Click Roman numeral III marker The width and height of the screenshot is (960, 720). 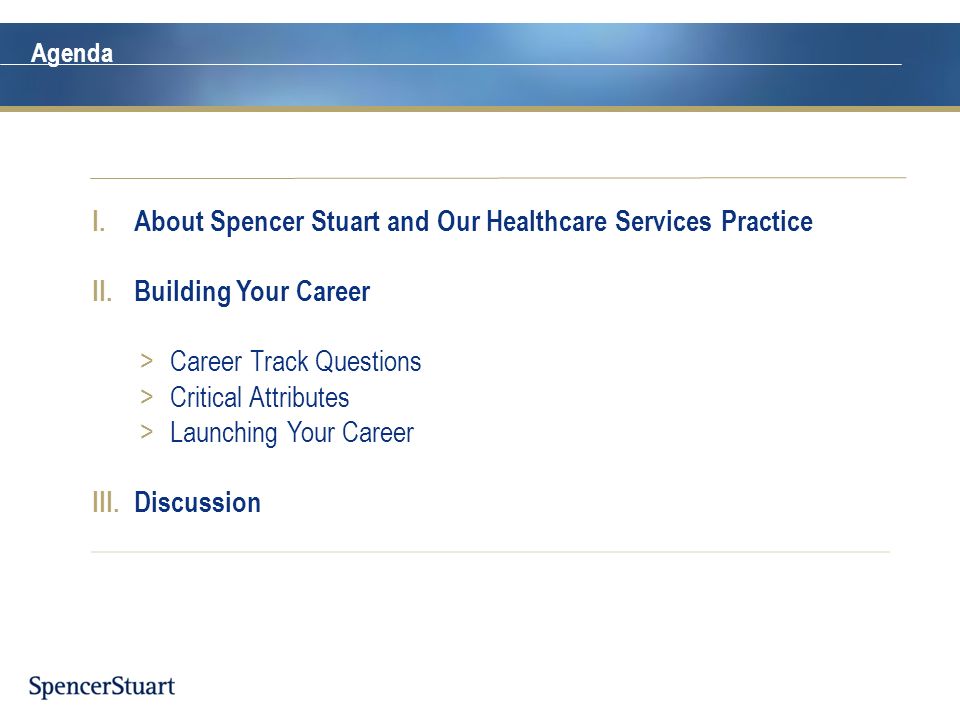pos(105,502)
